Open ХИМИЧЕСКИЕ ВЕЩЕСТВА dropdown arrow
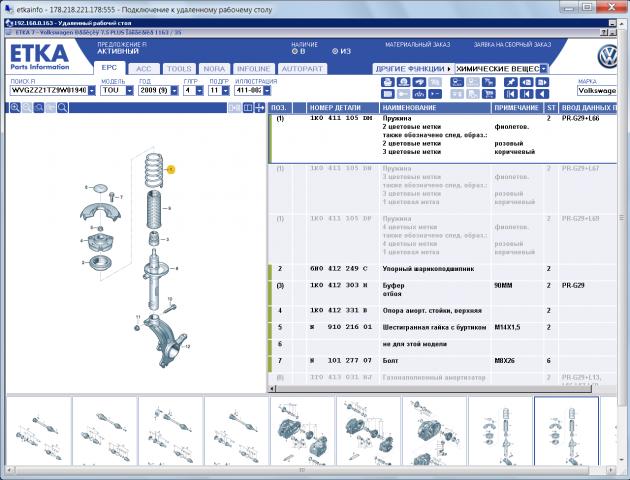The image size is (630, 480). pyautogui.click(x=544, y=69)
